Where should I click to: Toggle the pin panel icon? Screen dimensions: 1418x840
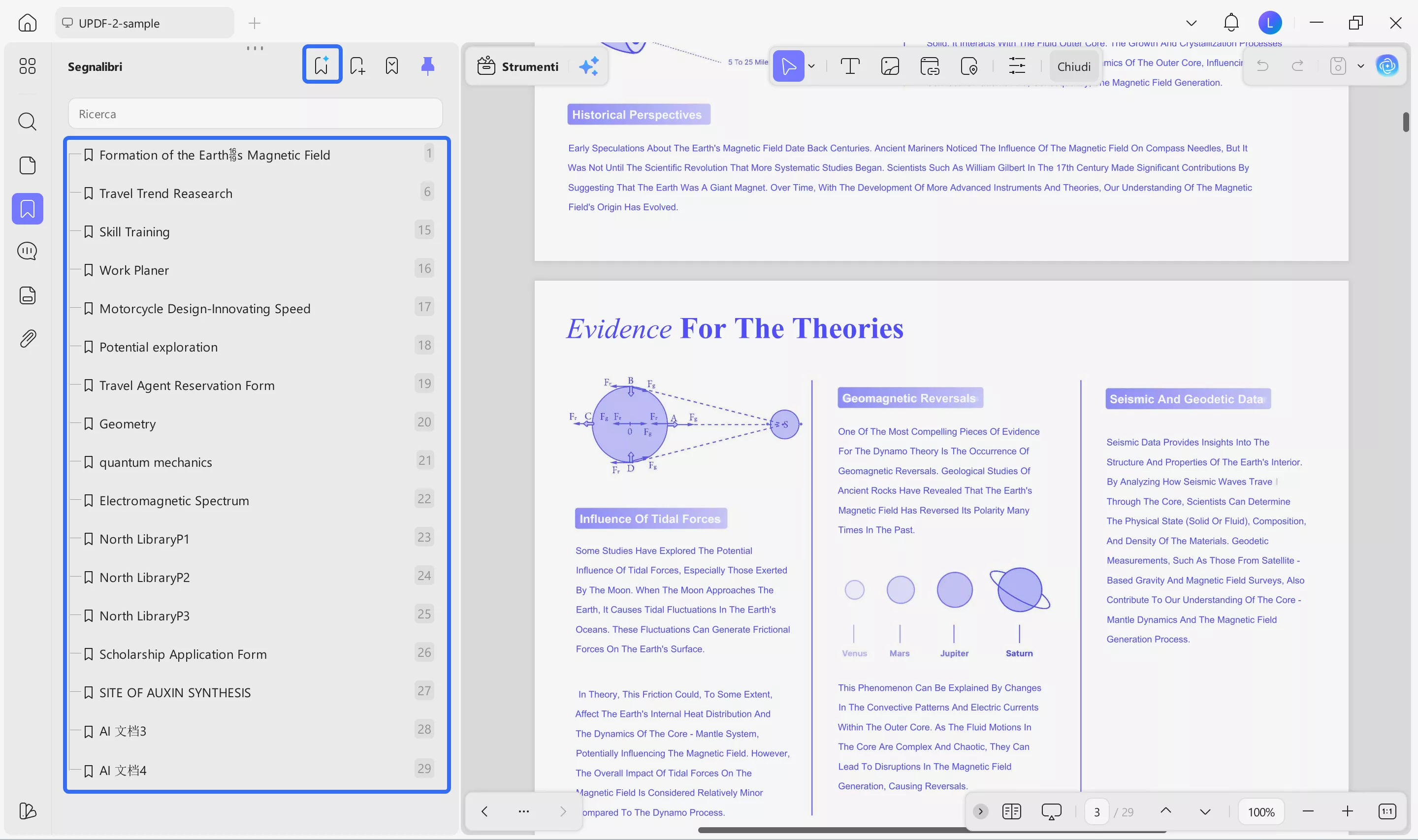click(x=427, y=65)
